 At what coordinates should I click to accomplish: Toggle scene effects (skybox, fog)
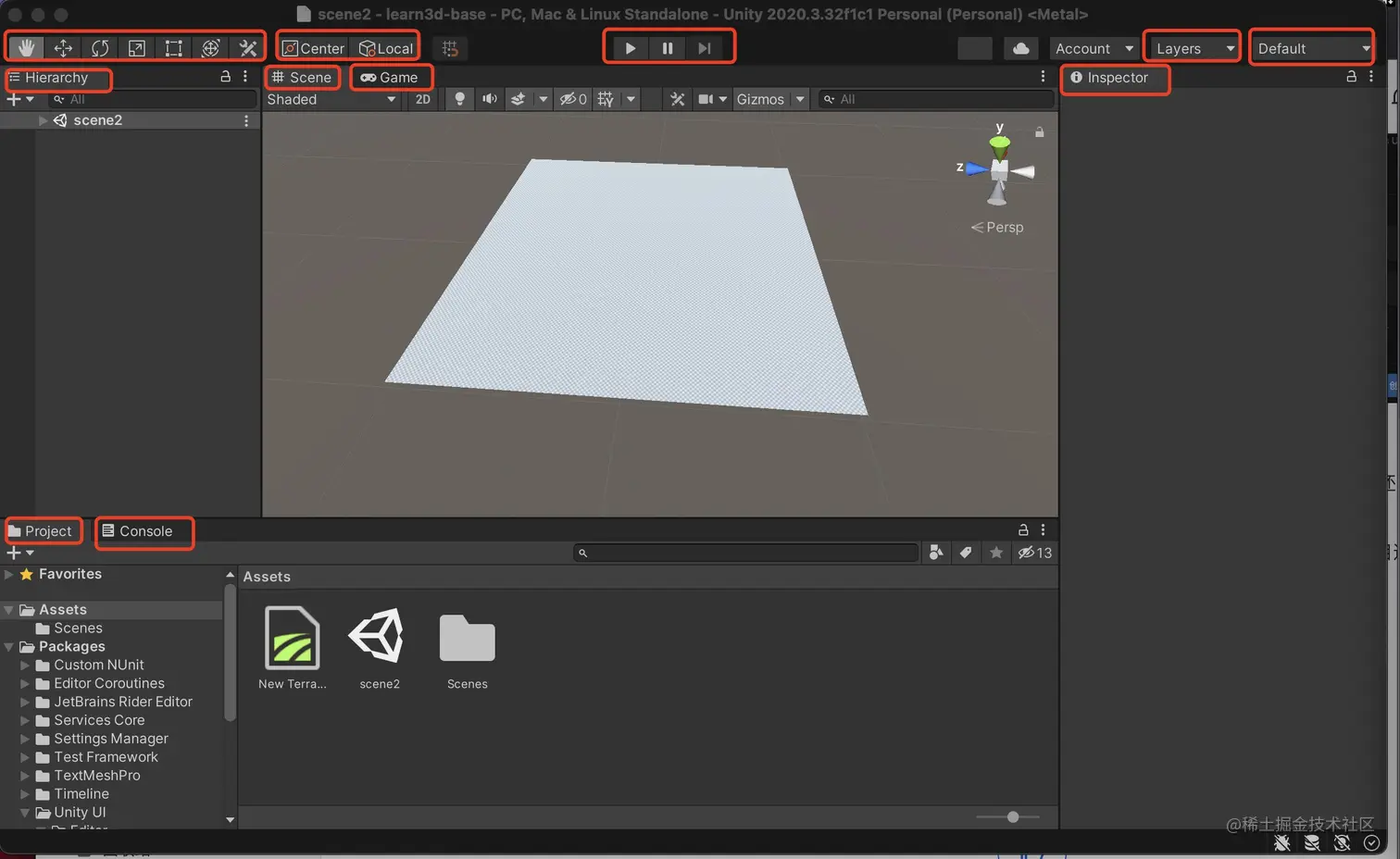[x=519, y=99]
